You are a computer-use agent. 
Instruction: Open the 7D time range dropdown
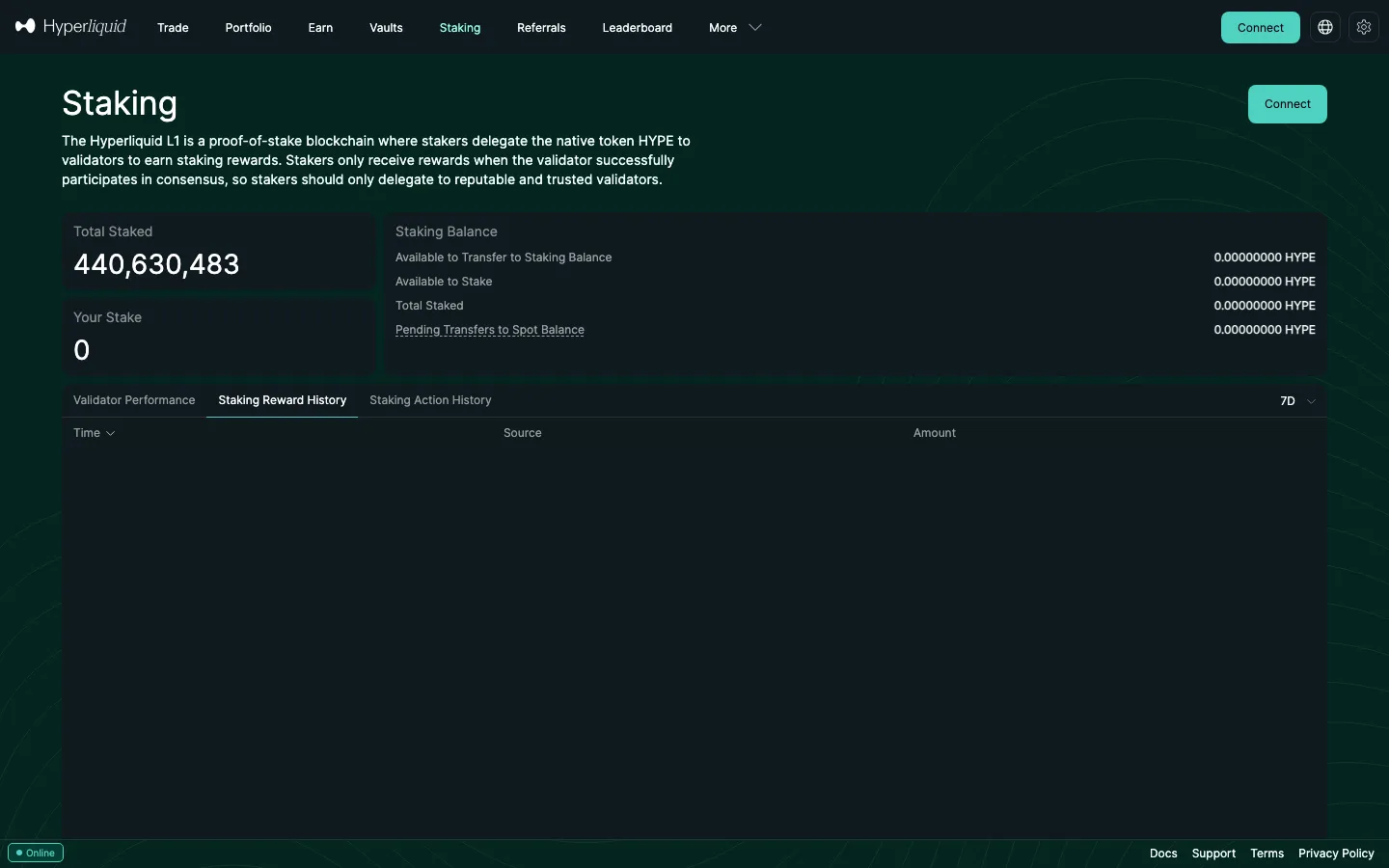click(x=1297, y=401)
